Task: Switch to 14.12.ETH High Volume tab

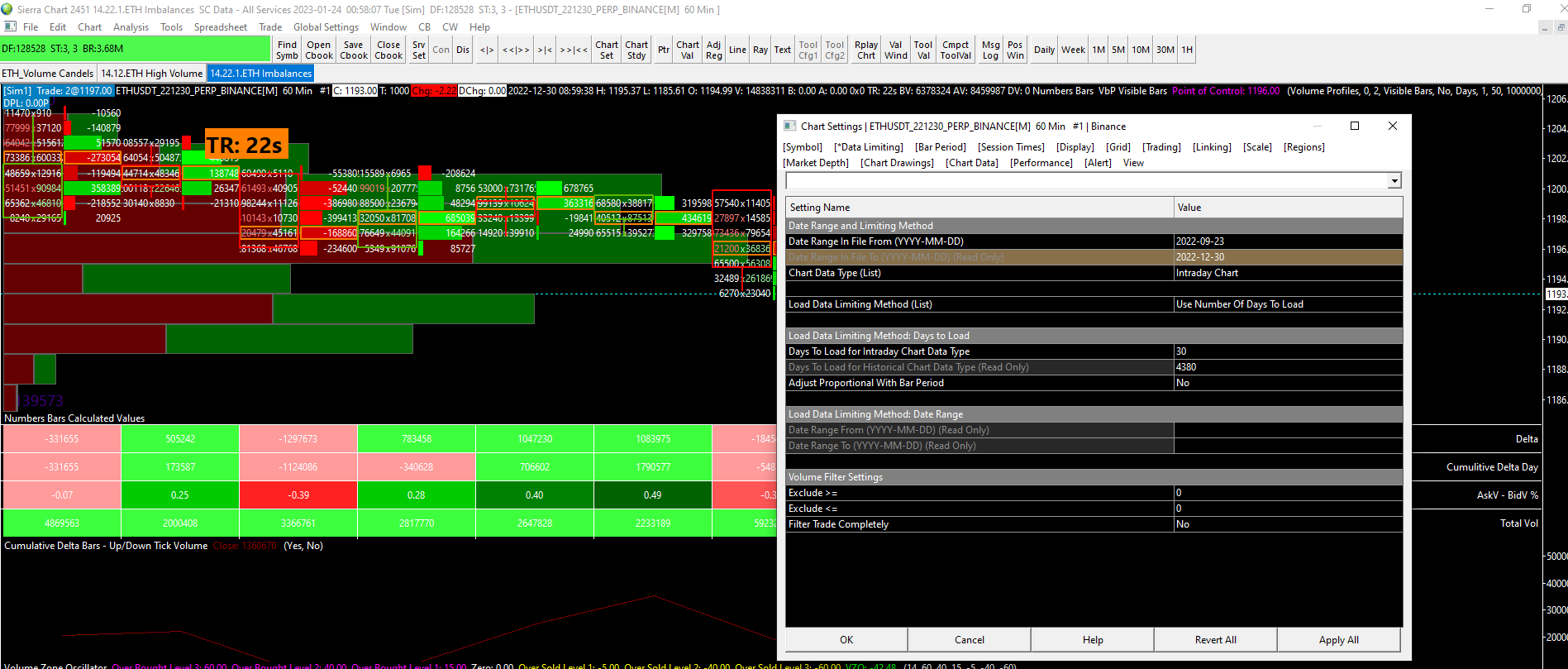Action: click(152, 74)
